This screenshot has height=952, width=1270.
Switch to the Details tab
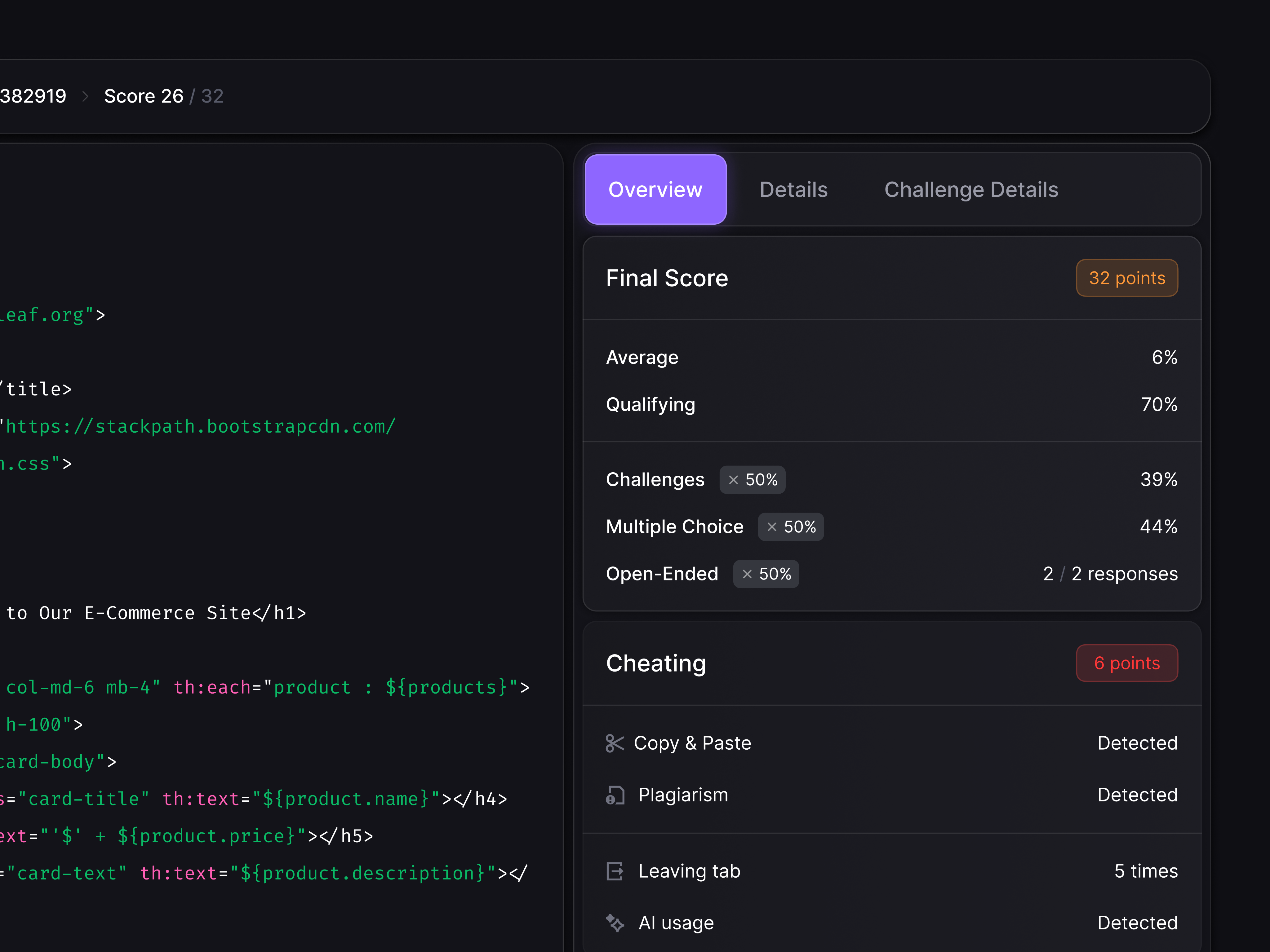(793, 189)
